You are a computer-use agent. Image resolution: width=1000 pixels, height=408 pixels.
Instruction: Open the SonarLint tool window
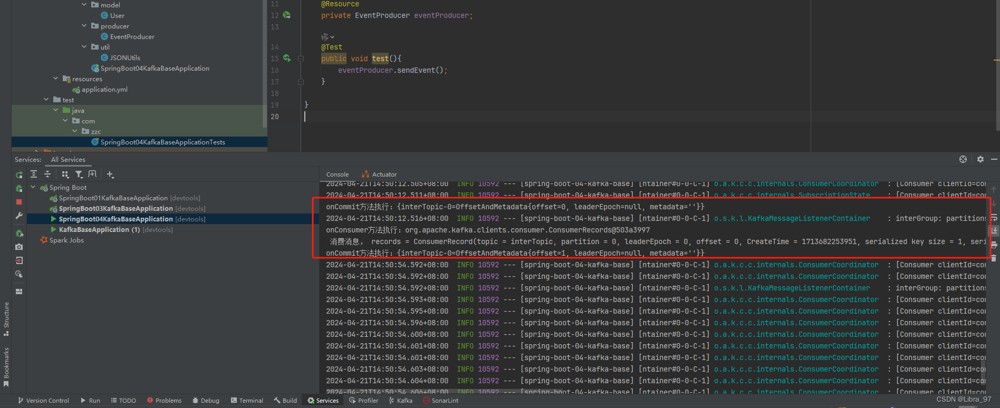coord(440,400)
